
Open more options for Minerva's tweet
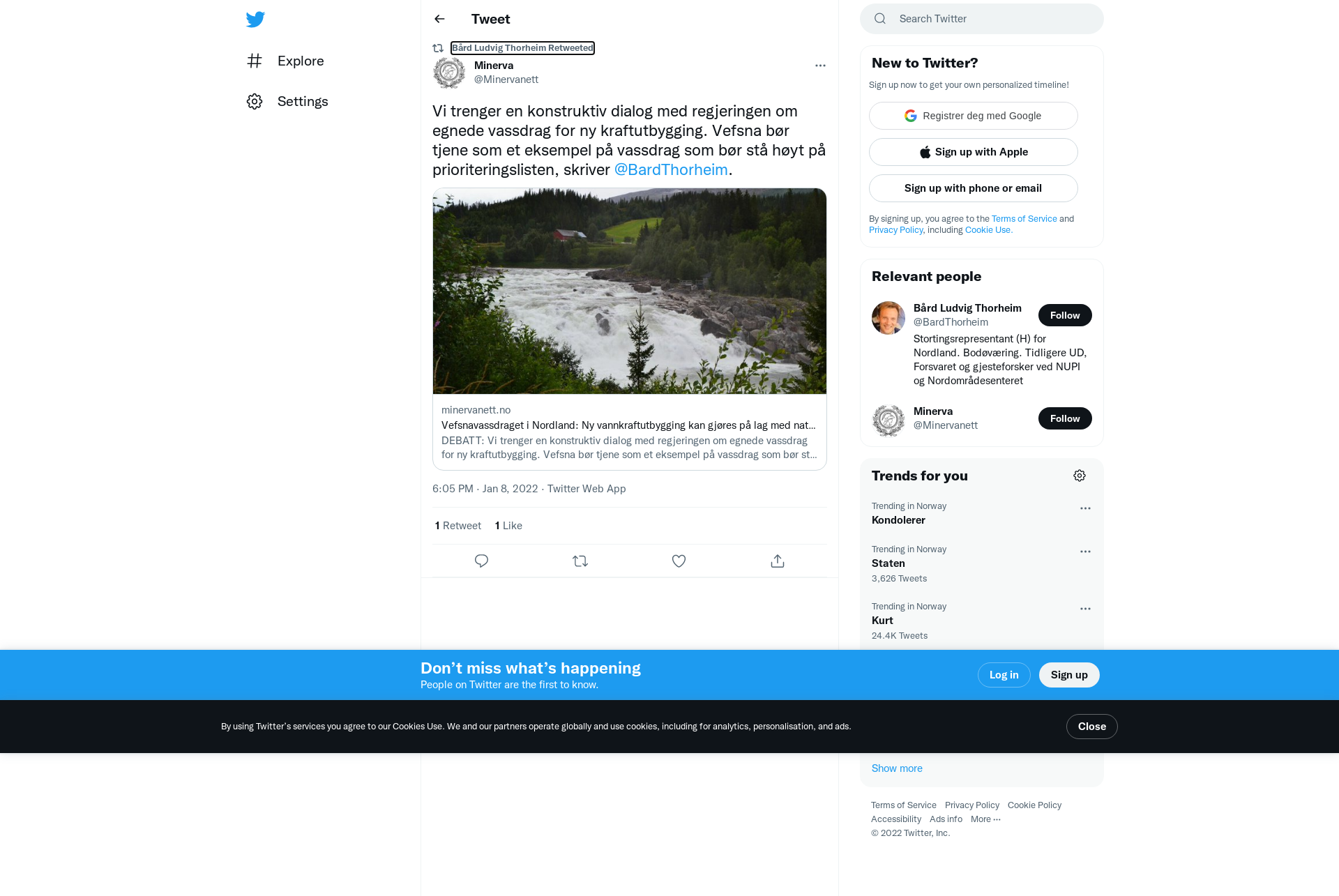point(820,66)
